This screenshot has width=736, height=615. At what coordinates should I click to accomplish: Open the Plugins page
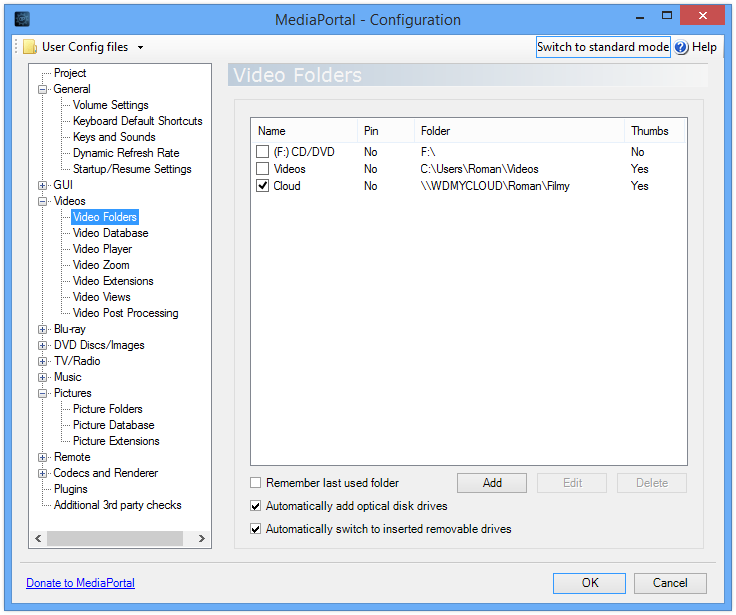tap(70, 489)
